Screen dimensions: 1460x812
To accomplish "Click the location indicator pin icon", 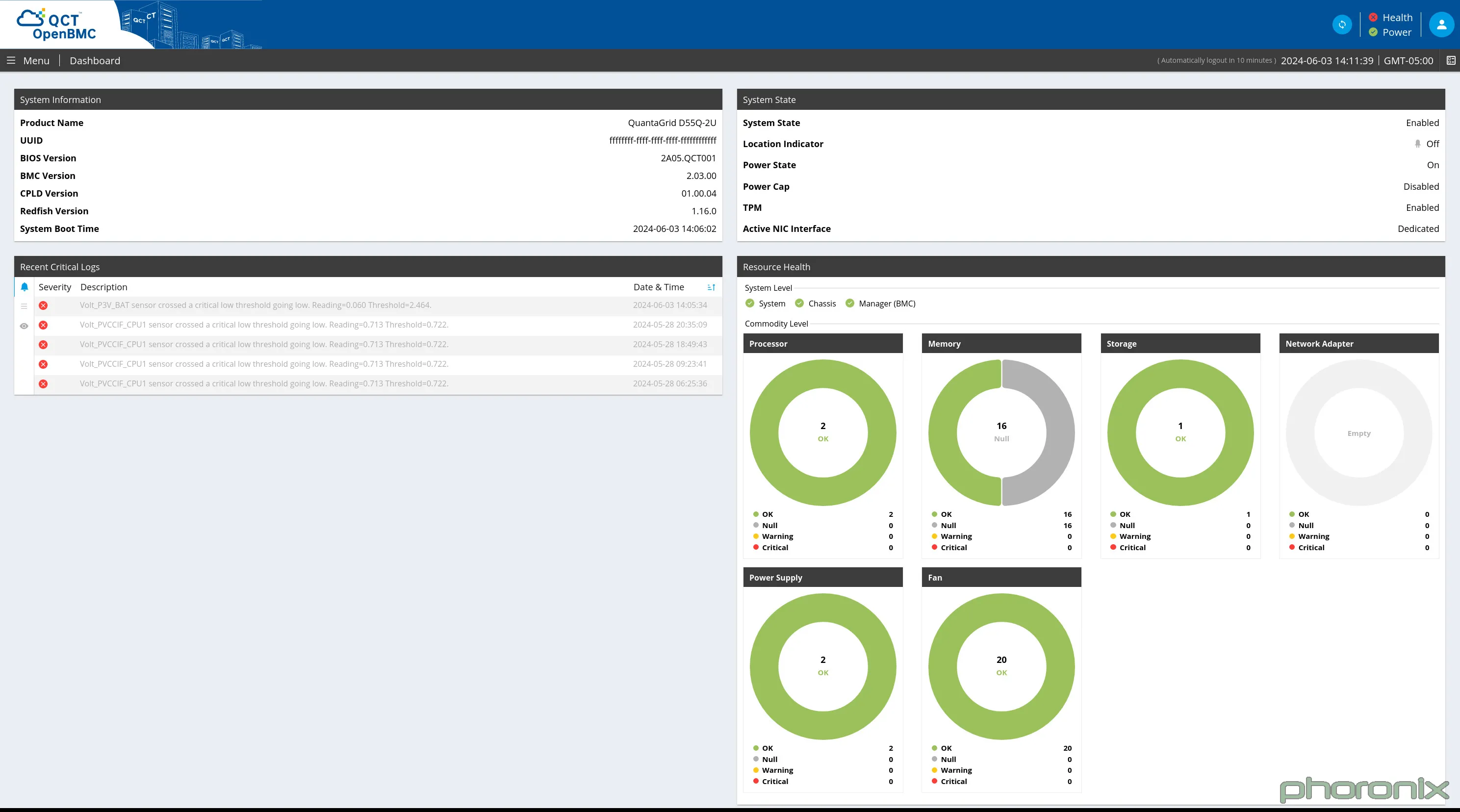I will click(1416, 143).
